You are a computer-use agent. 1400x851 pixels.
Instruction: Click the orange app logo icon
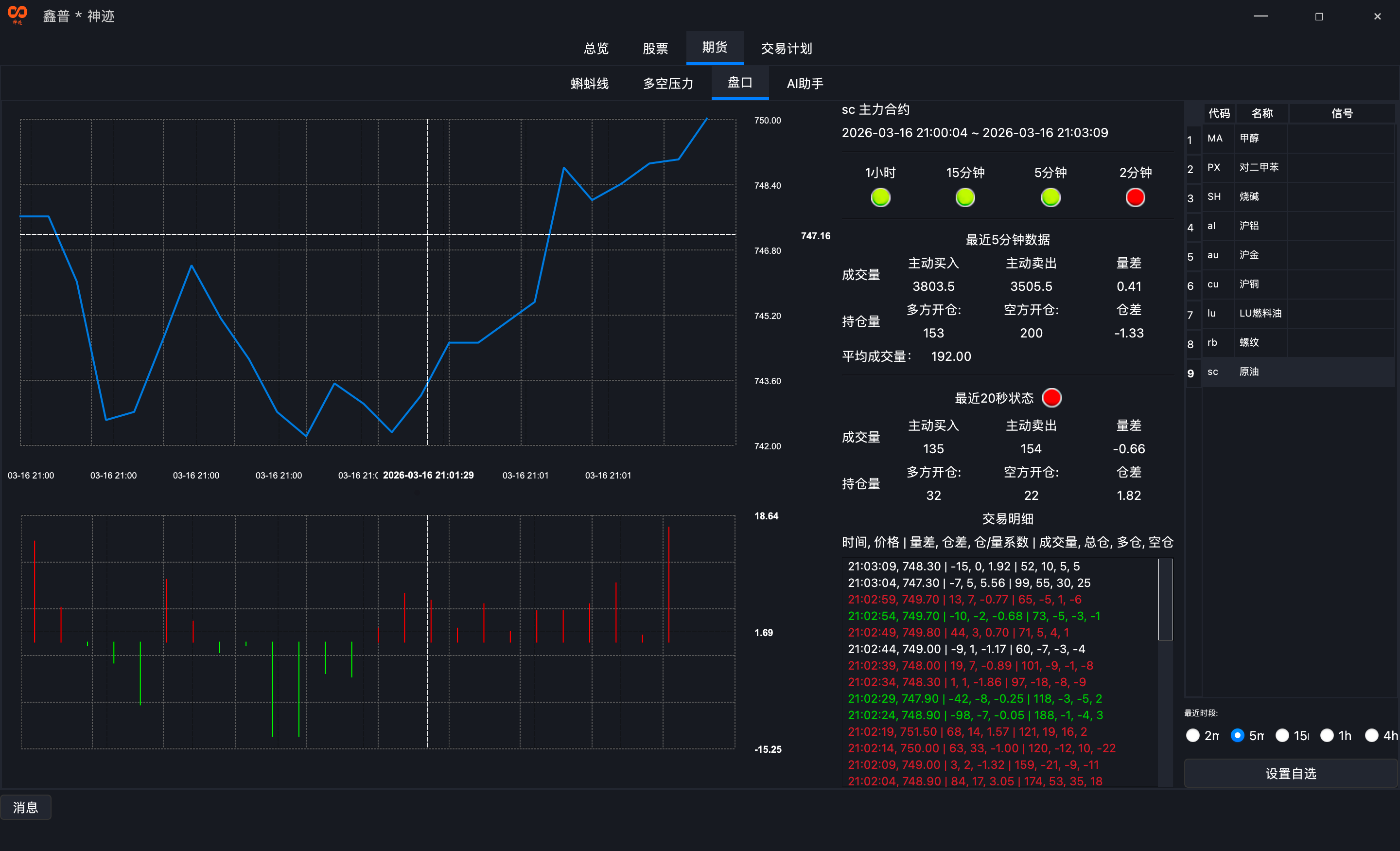point(17,14)
